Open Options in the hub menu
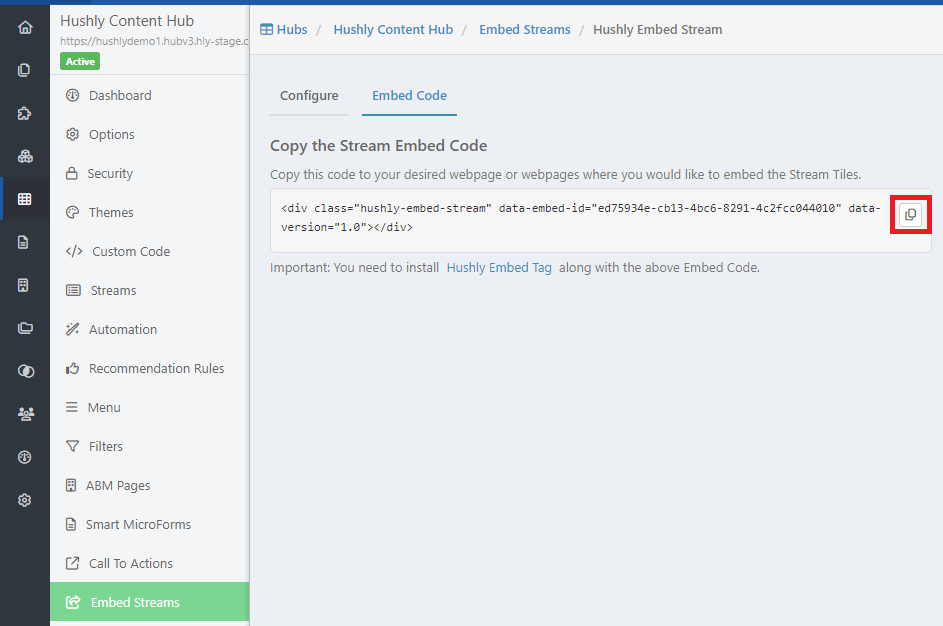The image size is (943, 626). pos(149,134)
